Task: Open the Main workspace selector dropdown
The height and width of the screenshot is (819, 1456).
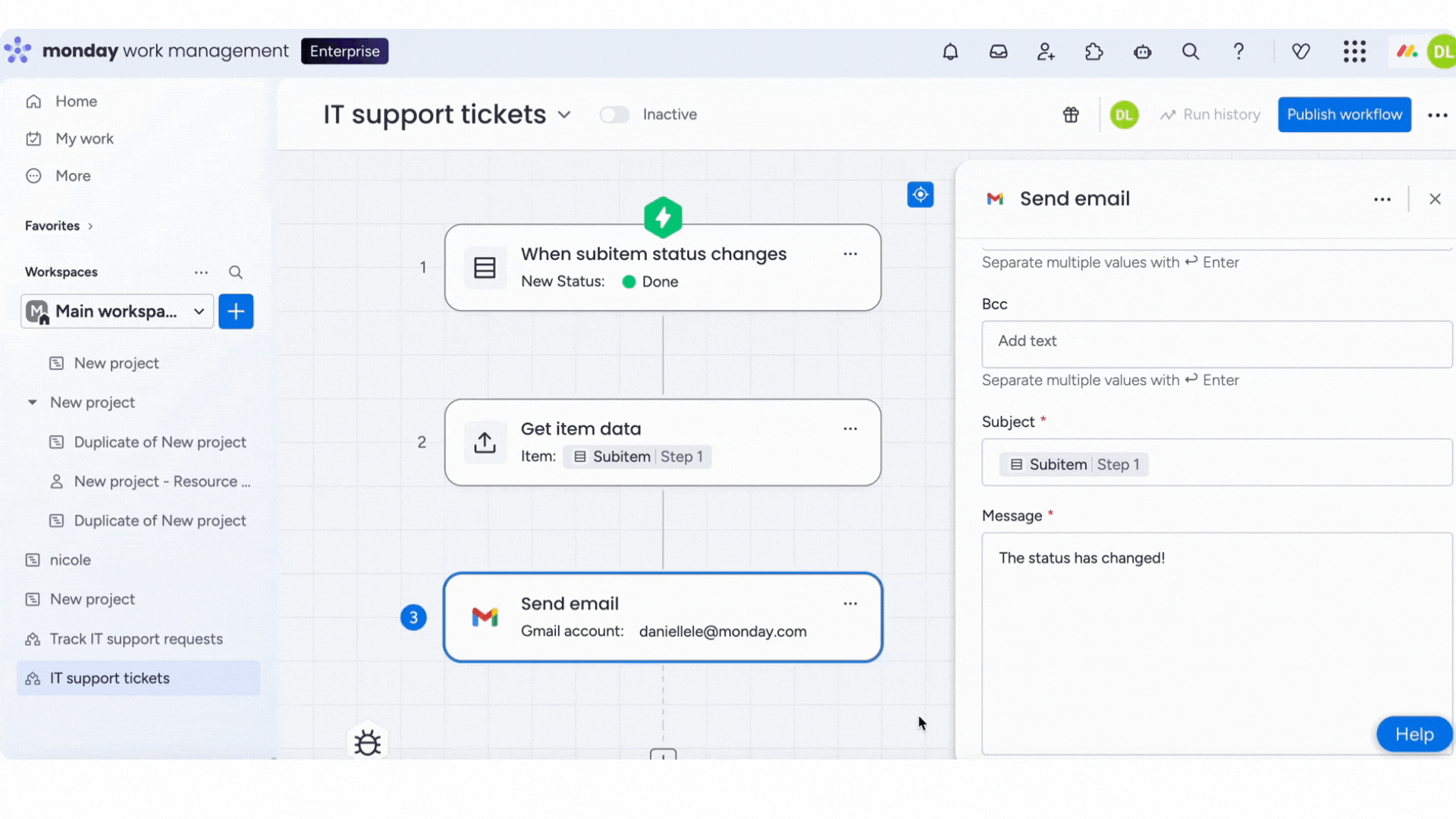Action: pos(117,312)
